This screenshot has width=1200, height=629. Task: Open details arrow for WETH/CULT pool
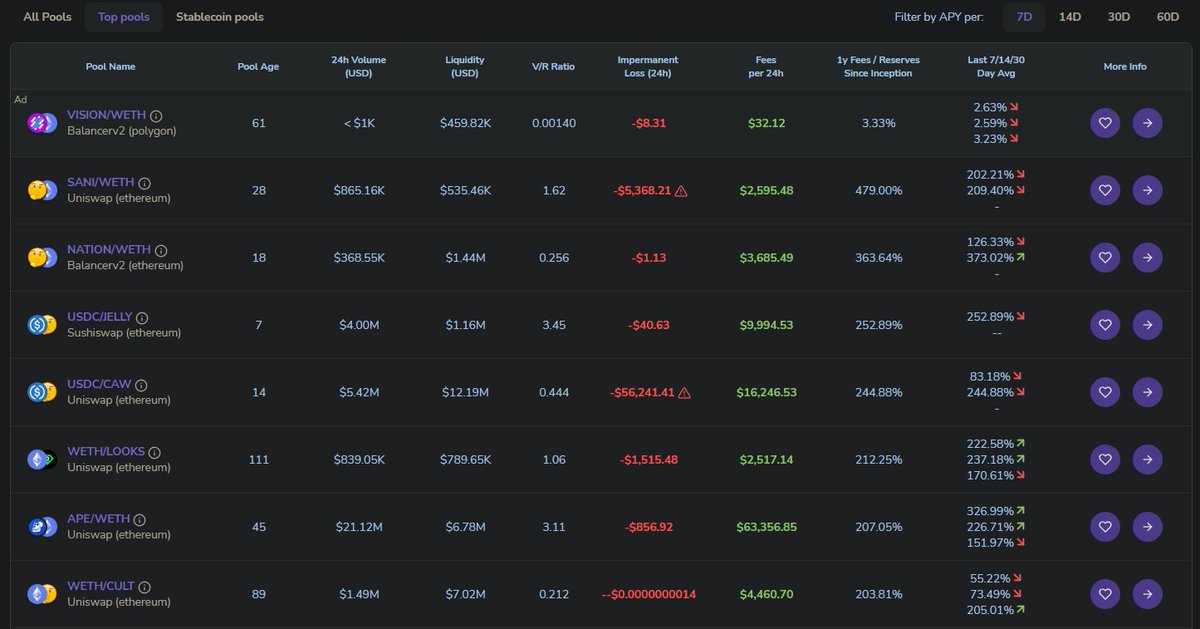(x=1147, y=594)
